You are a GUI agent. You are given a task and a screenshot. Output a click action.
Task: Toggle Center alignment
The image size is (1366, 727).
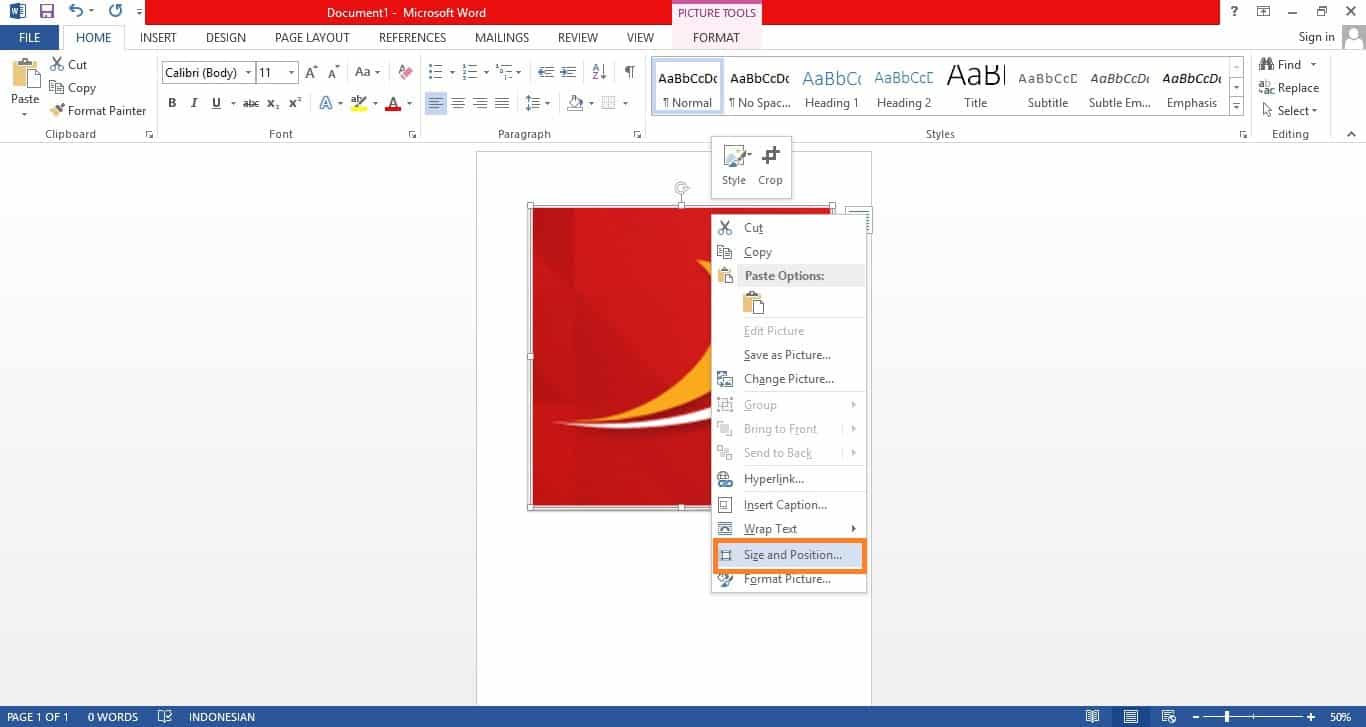(458, 103)
